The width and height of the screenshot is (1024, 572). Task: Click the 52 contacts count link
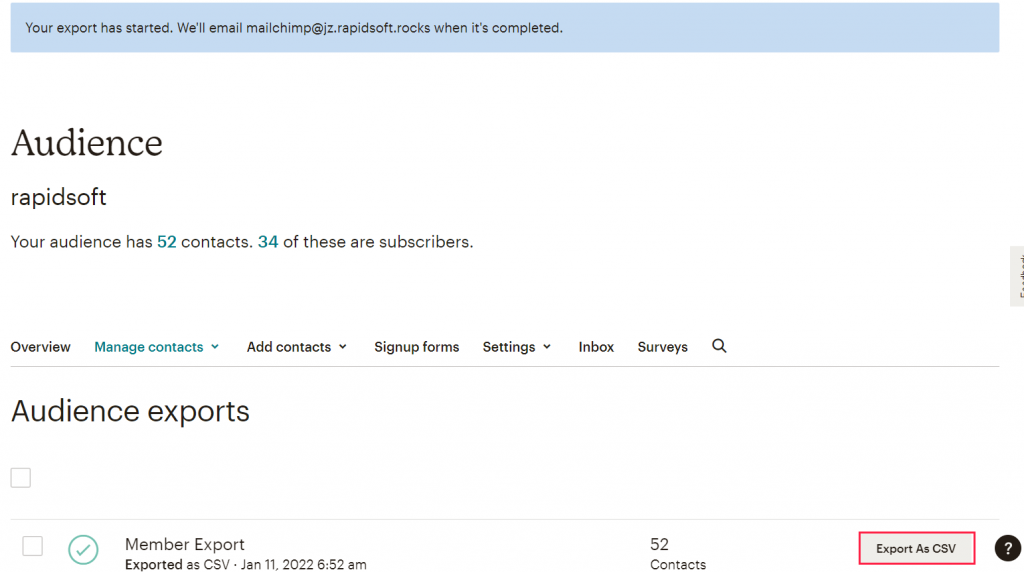[x=166, y=242]
